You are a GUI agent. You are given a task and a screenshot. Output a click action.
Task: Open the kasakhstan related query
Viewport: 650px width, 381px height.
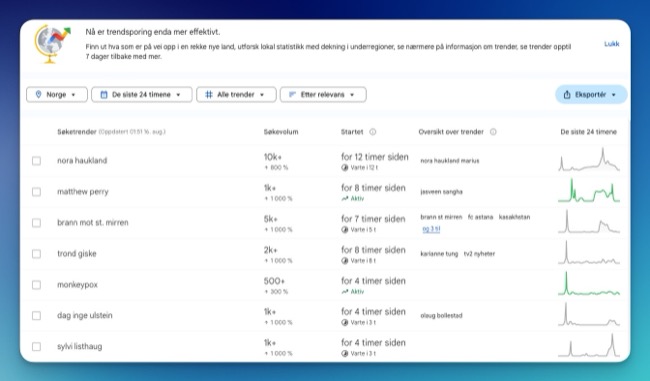pos(514,217)
